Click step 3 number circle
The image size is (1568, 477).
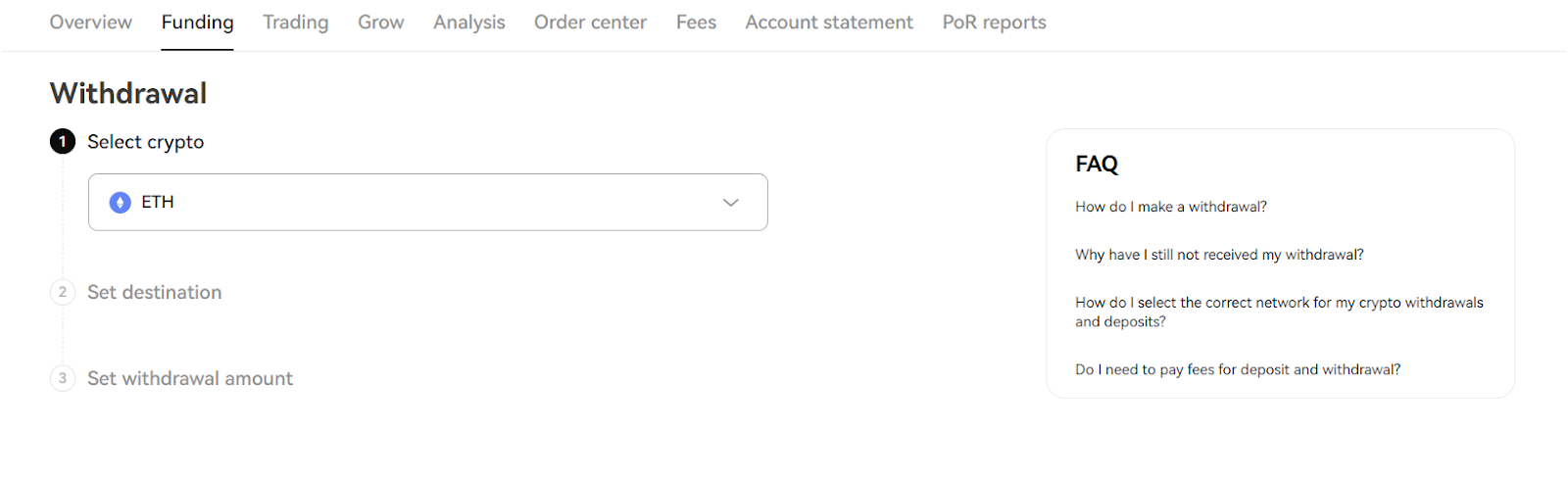[63, 378]
